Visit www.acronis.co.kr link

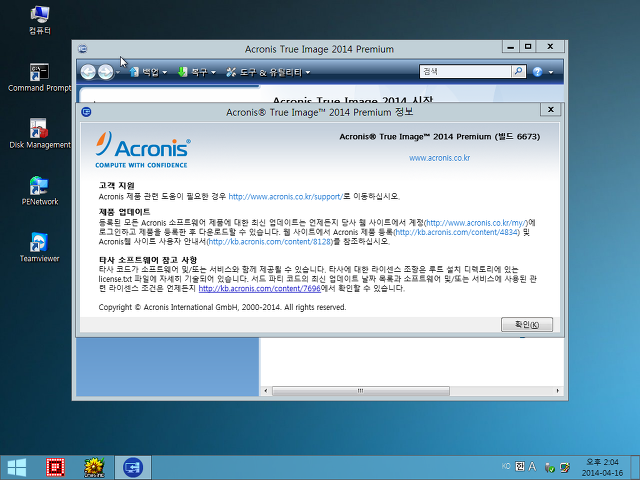pyautogui.click(x=439, y=158)
